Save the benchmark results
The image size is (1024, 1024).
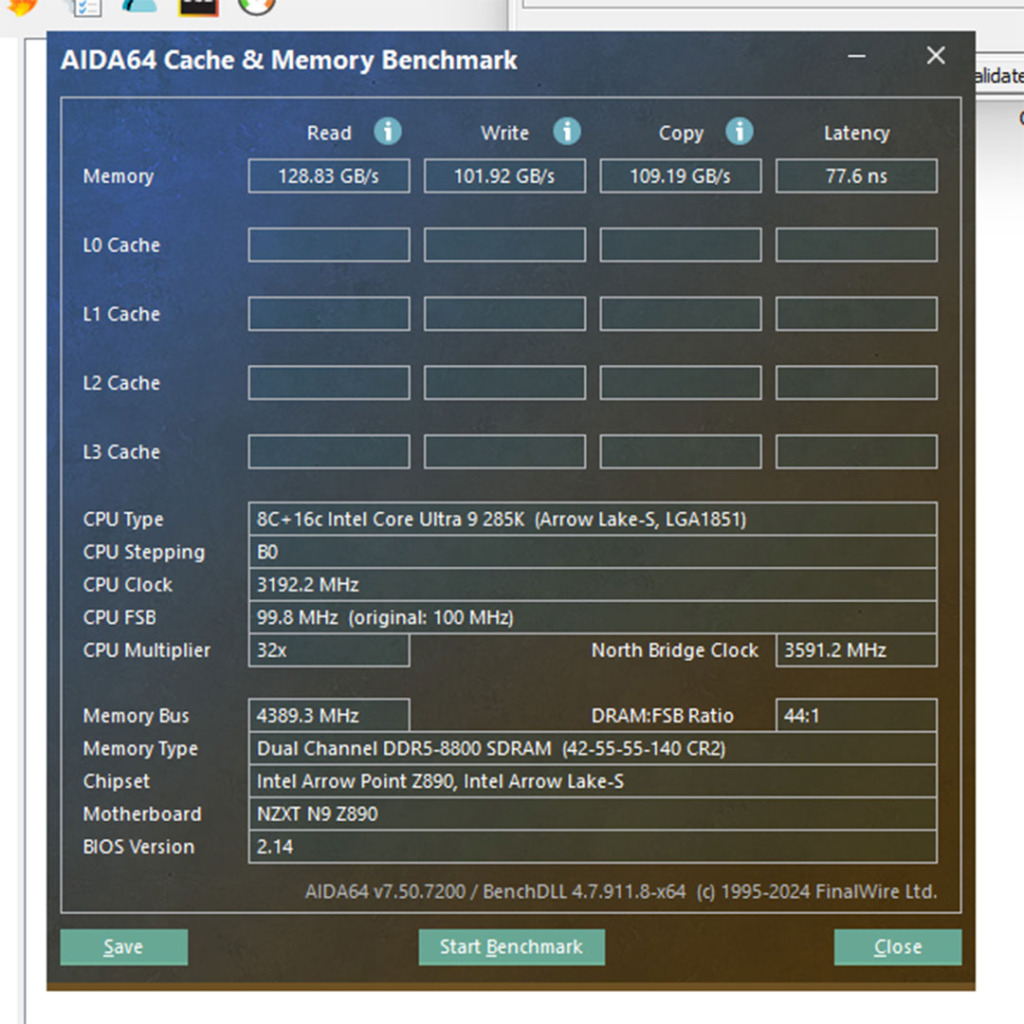[x=124, y=946]
